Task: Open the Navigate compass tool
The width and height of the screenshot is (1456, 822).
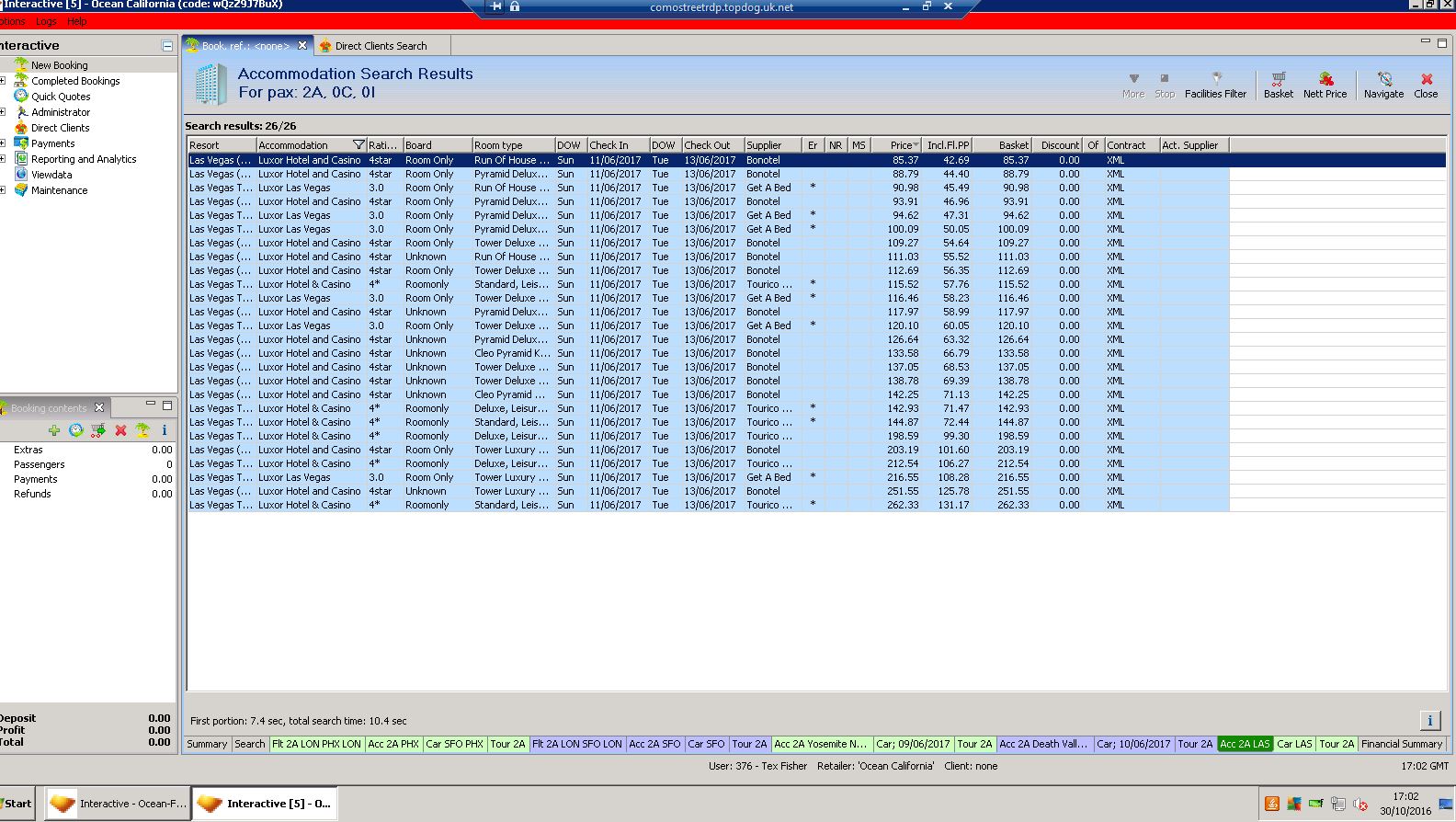Action: coord(1383,86)
